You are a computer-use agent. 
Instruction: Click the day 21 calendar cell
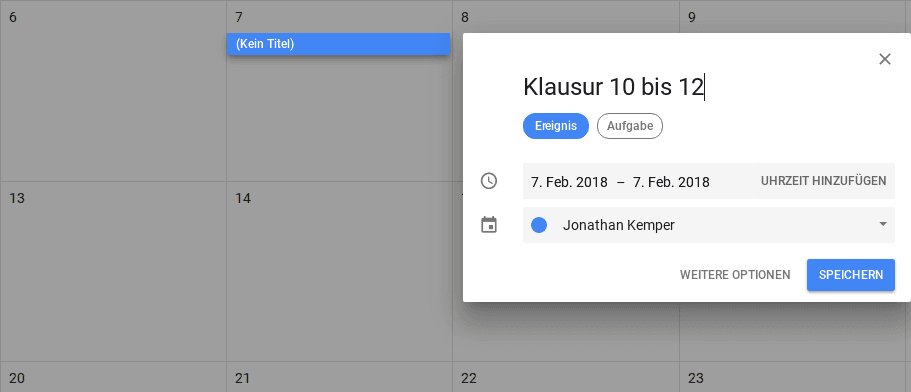[x=339, y=377]
